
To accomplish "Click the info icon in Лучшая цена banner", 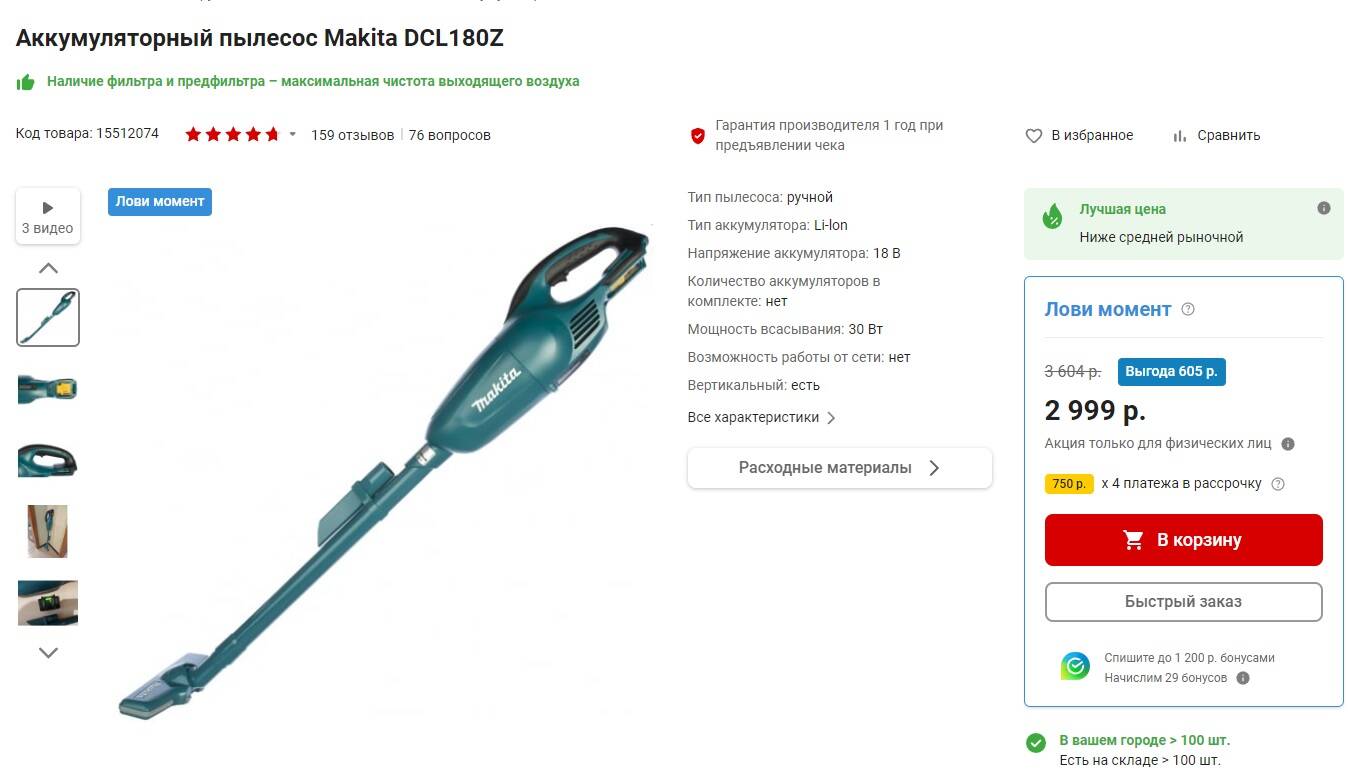I will coord(1324,208).
